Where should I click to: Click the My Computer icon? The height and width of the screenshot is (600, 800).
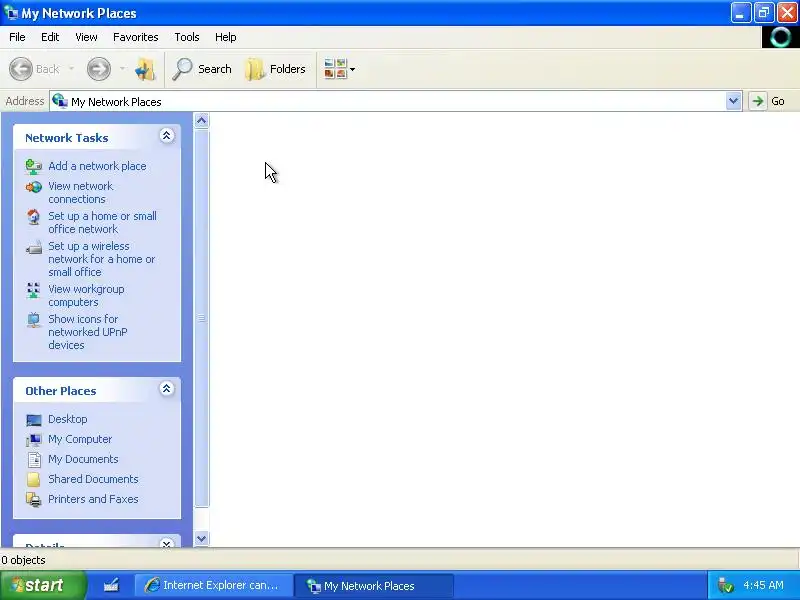click(34, 439)
